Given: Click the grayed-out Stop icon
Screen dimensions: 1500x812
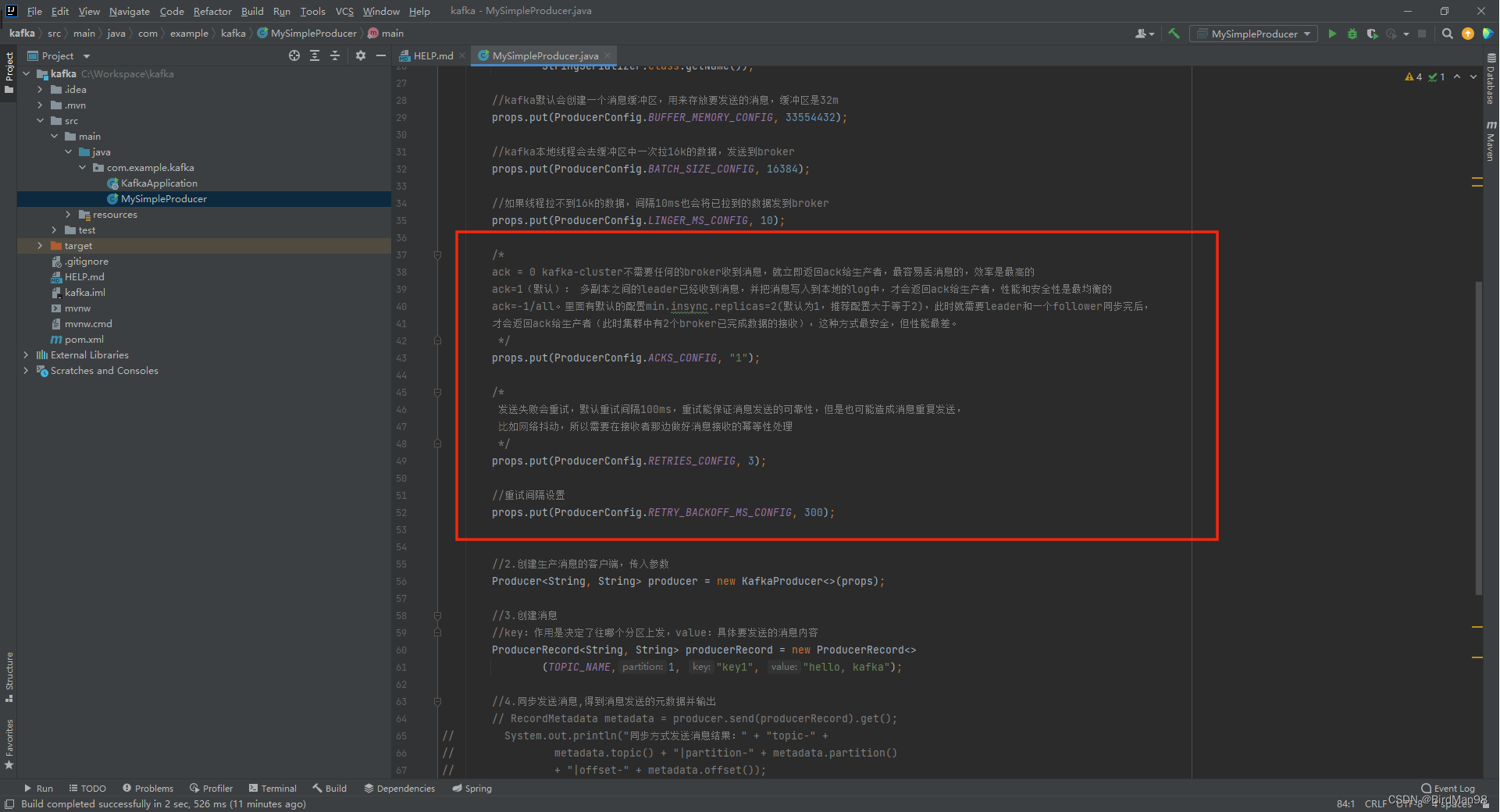Looking at the screenshot, I should pyautogui.click(x=1422, y=34).
